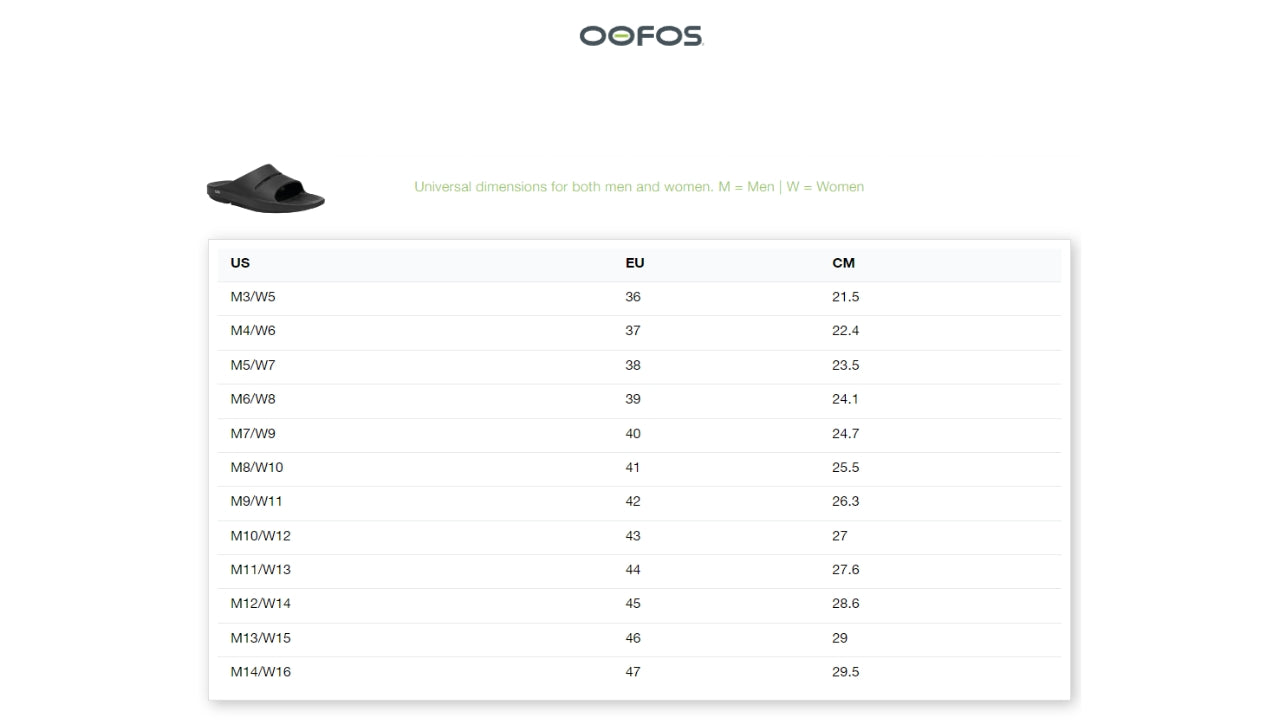Click the 21.5 CM value
1280x720 pixels.
point(845,297)
